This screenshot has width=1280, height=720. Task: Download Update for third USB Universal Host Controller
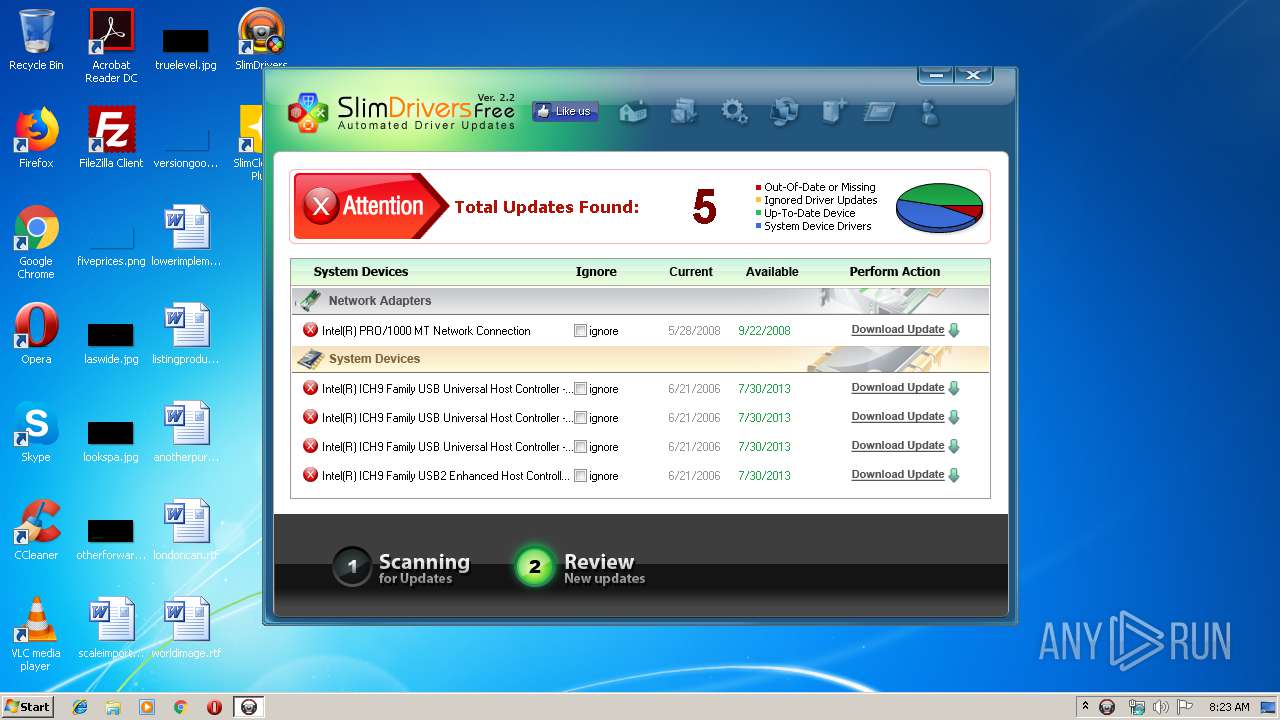coord(905,446)
